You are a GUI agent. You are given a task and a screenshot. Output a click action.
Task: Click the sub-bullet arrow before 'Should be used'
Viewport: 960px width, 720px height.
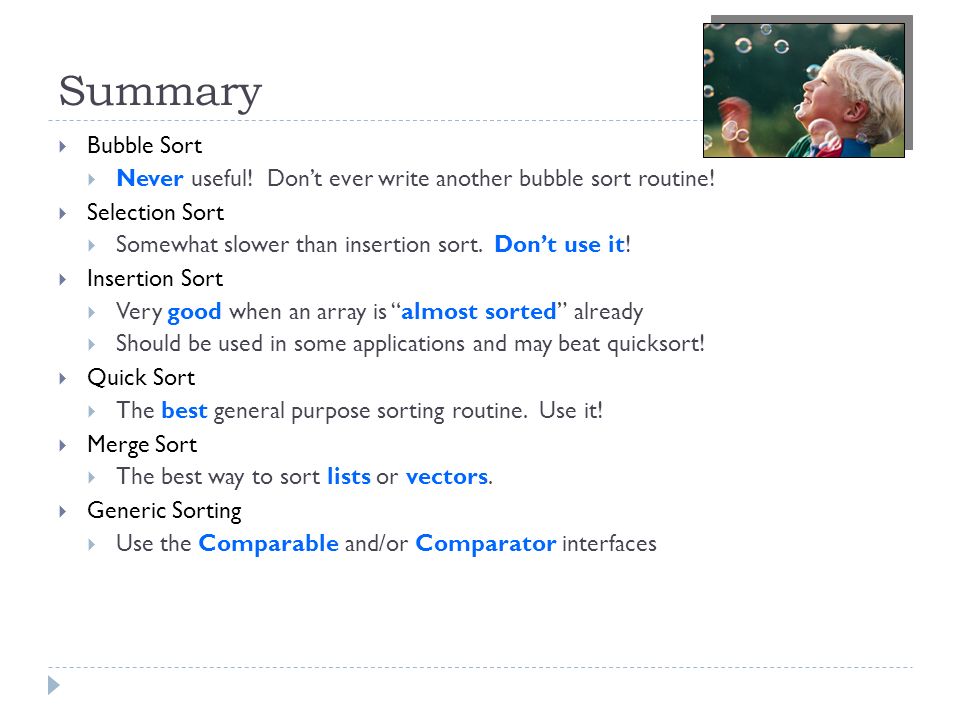pos(92,344)
